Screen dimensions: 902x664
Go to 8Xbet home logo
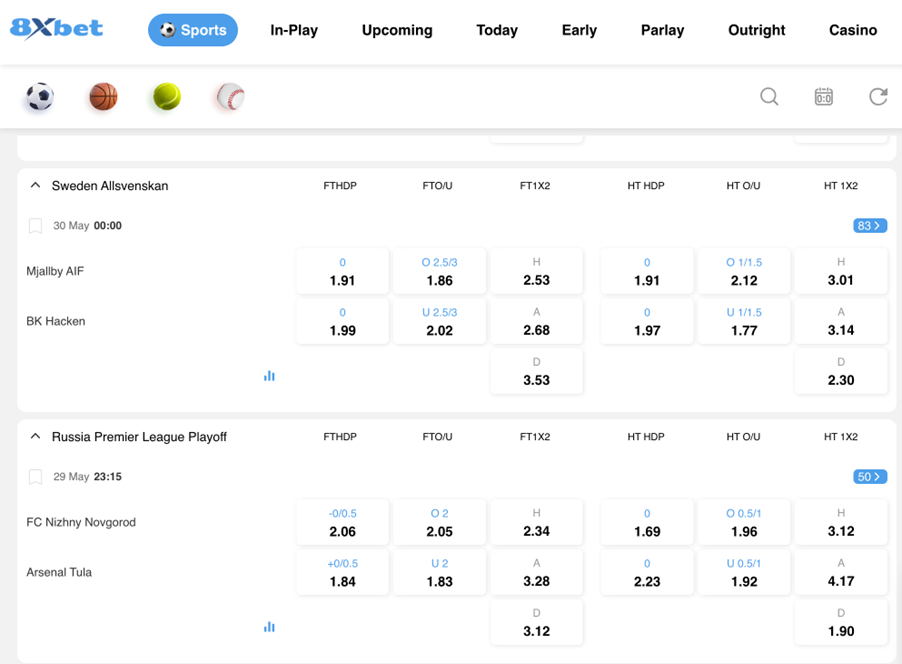click(x=57, y=28)
